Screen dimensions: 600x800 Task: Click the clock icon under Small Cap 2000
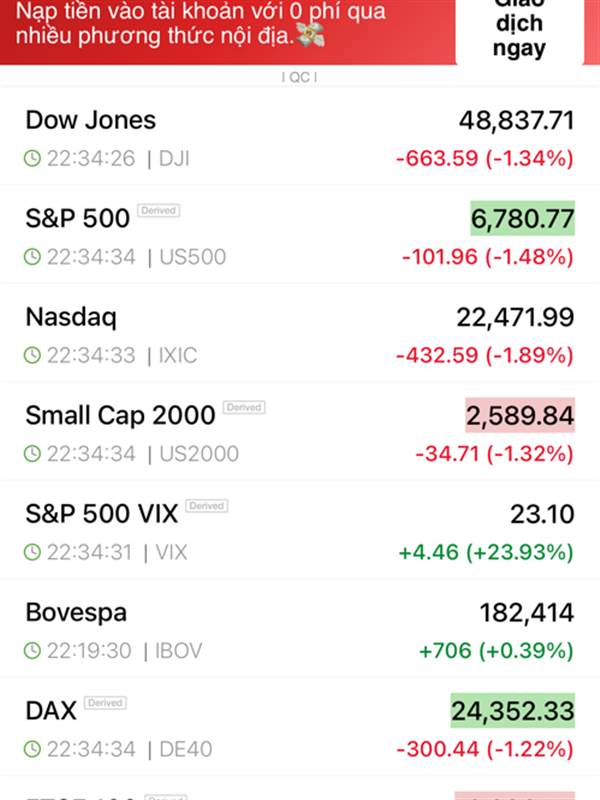33,454
